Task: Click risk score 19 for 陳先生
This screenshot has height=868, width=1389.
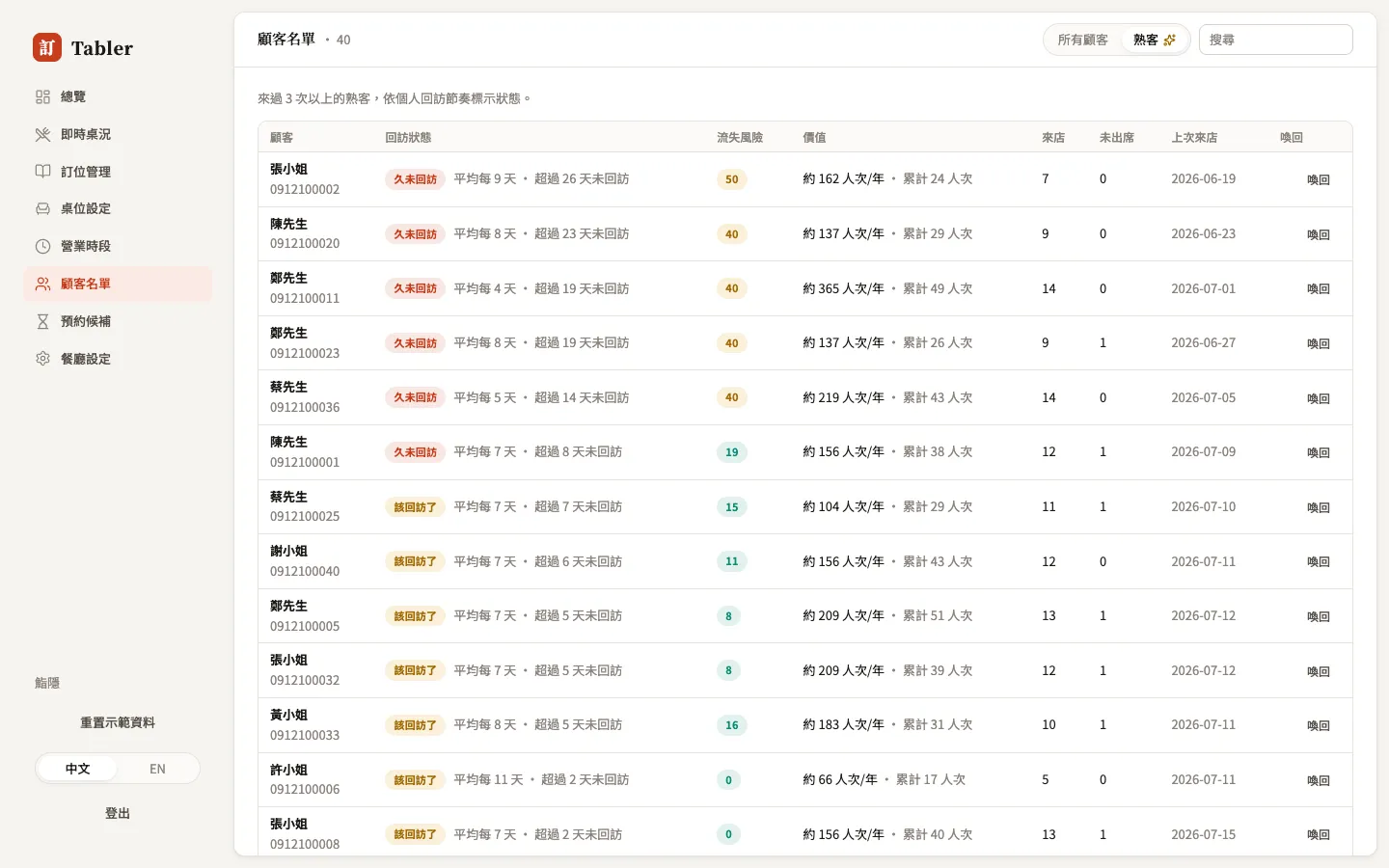Action: point(732,452)
